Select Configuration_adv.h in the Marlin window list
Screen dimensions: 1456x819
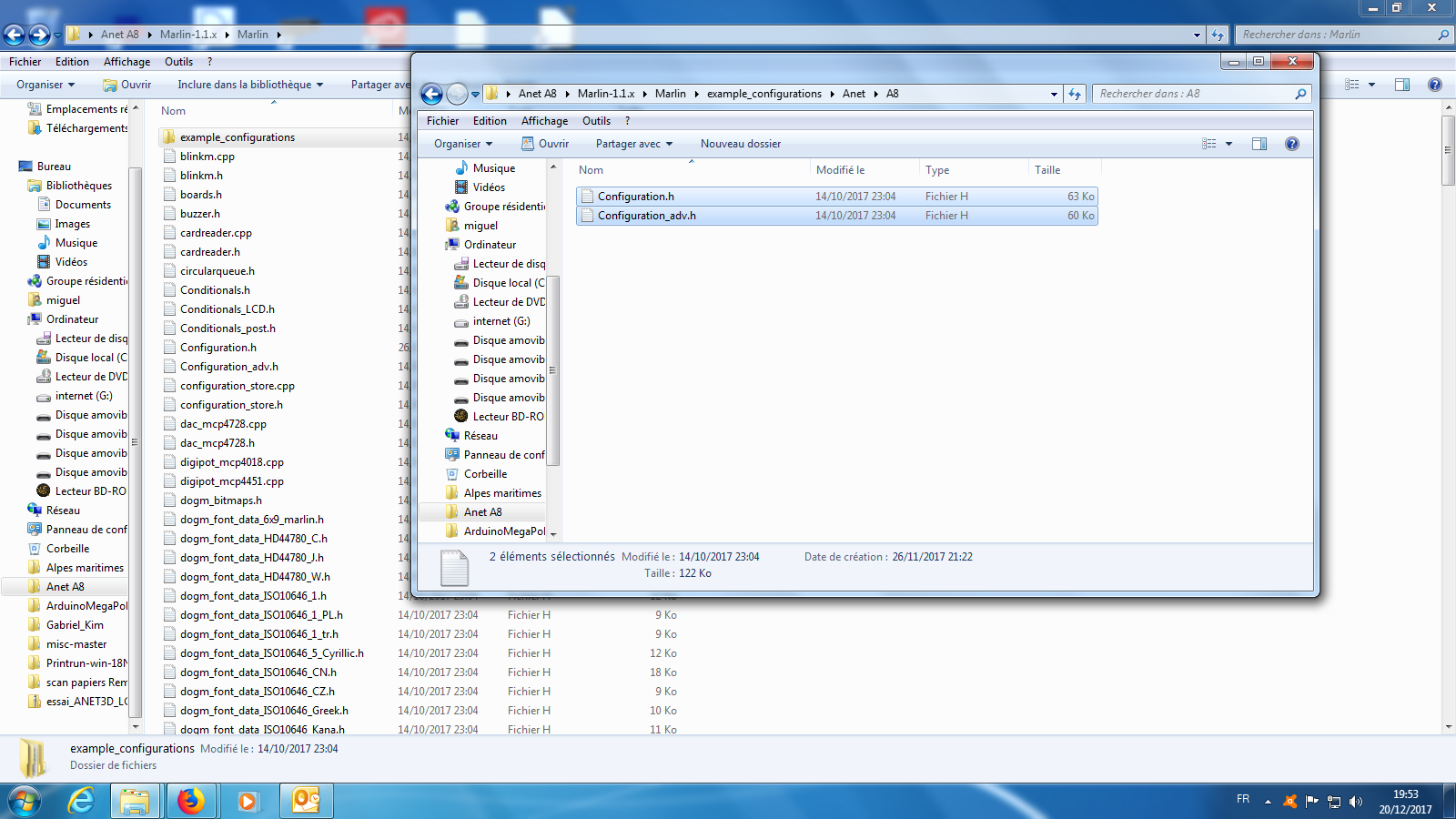pos(229,367)
